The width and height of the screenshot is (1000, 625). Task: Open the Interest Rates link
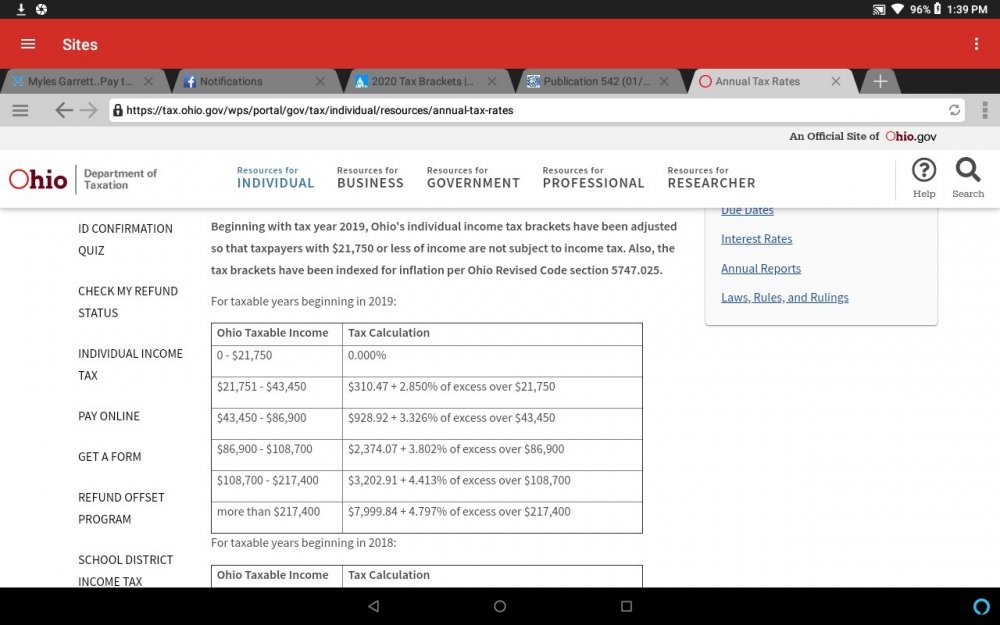click(756, 239)
